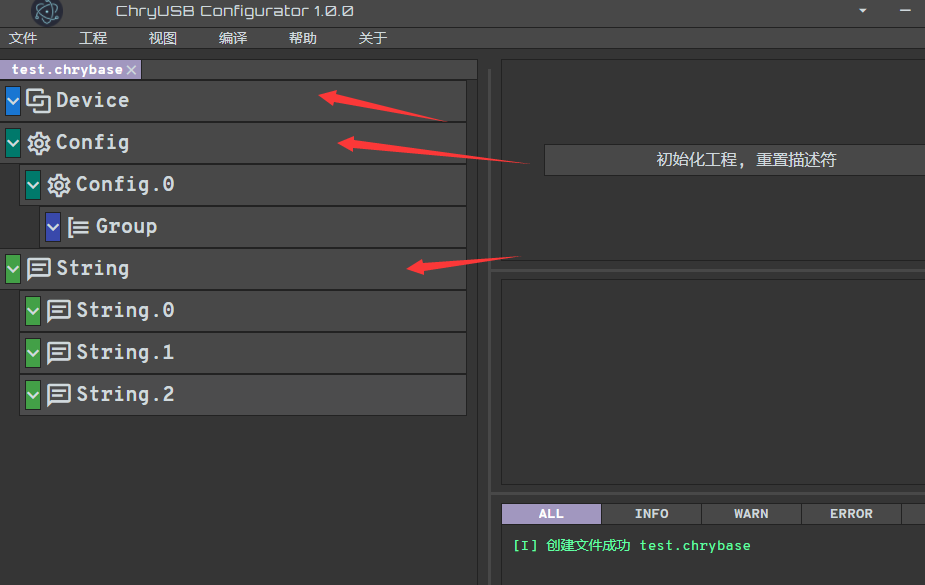Image resolution: width=925 pixels, height=585 pixels.
Task: Click the message icon beside String.0
Action: tap(59, 311)
